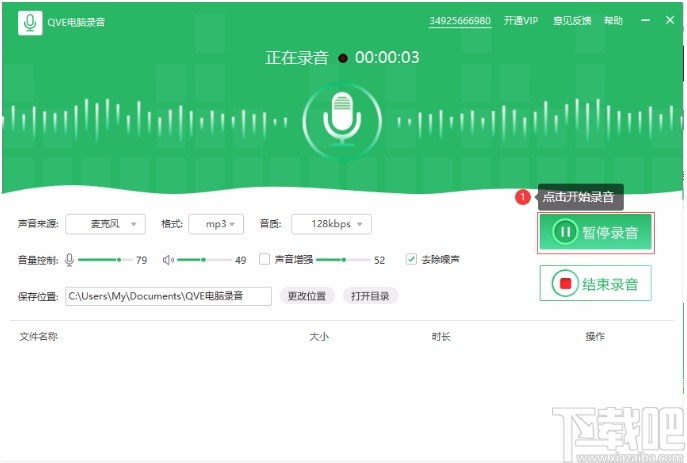This screenshot has height=463, width=687.
Task: Open the 开通VIP menu item
Action: (x=521, y=21)
